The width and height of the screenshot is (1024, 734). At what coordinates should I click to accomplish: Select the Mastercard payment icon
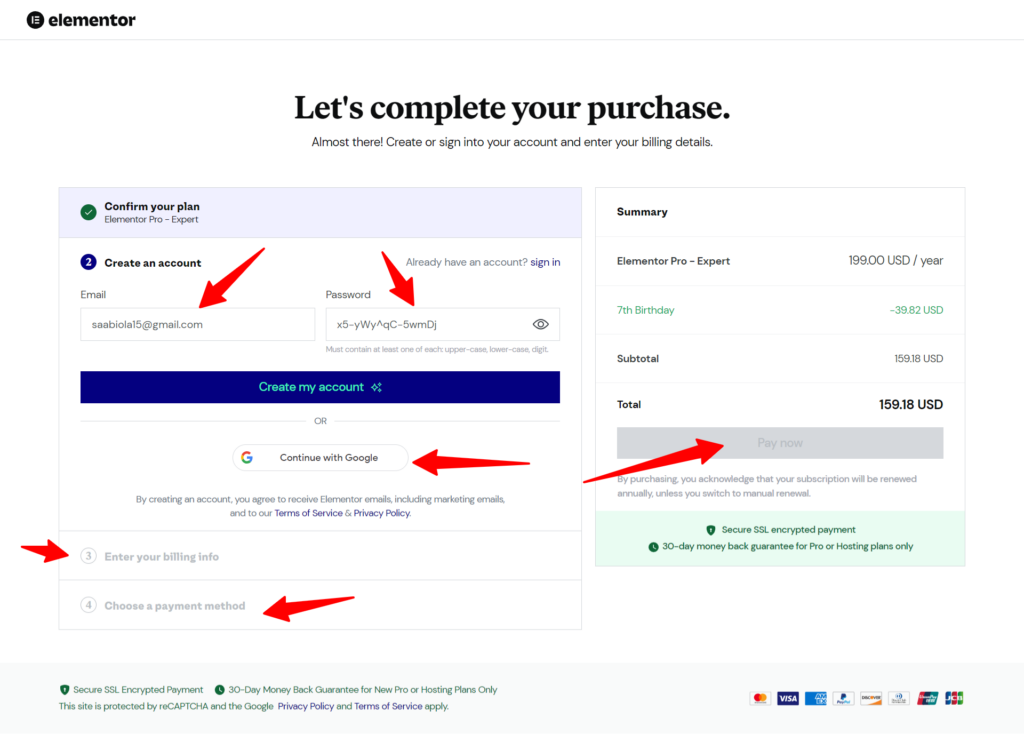pos(760,698)
